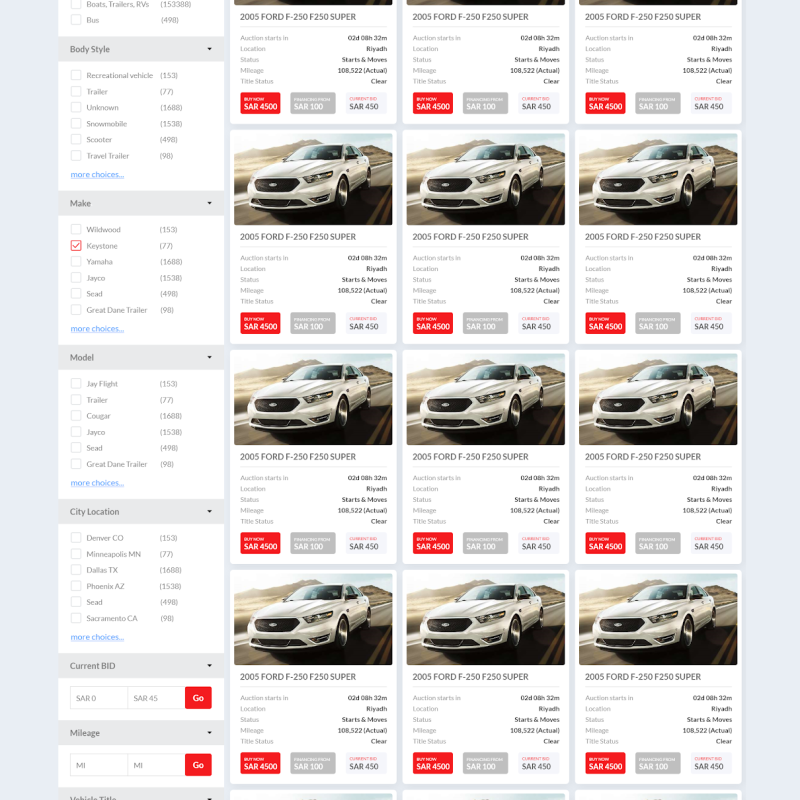Collapse the Body Style filter caret

209,49
